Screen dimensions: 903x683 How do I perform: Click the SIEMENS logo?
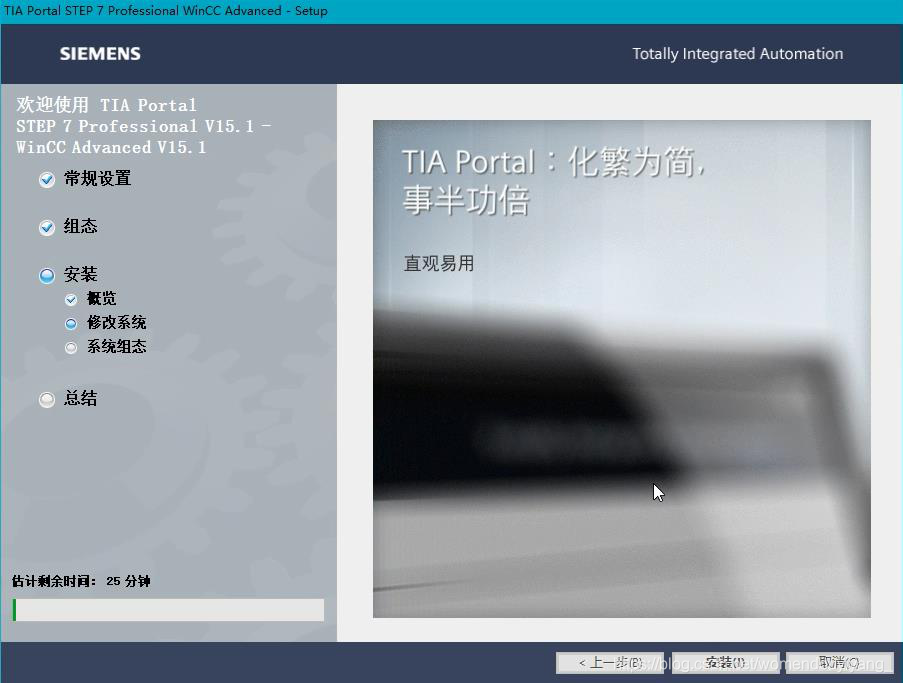point(100,54)
